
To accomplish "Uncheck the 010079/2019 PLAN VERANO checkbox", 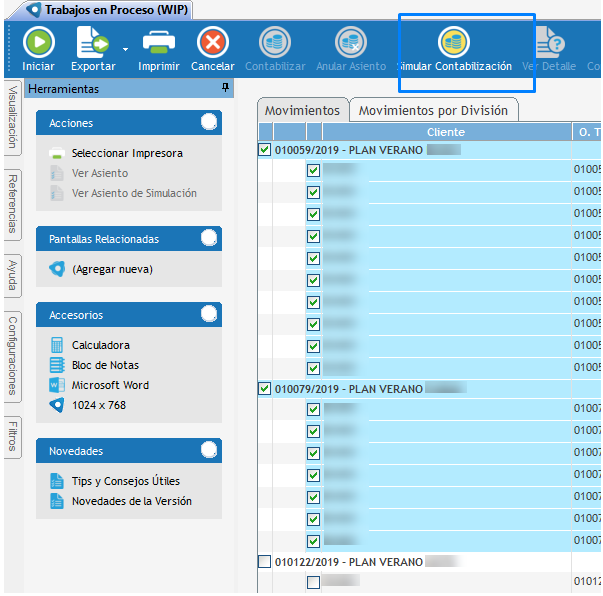I will [264, 387].
